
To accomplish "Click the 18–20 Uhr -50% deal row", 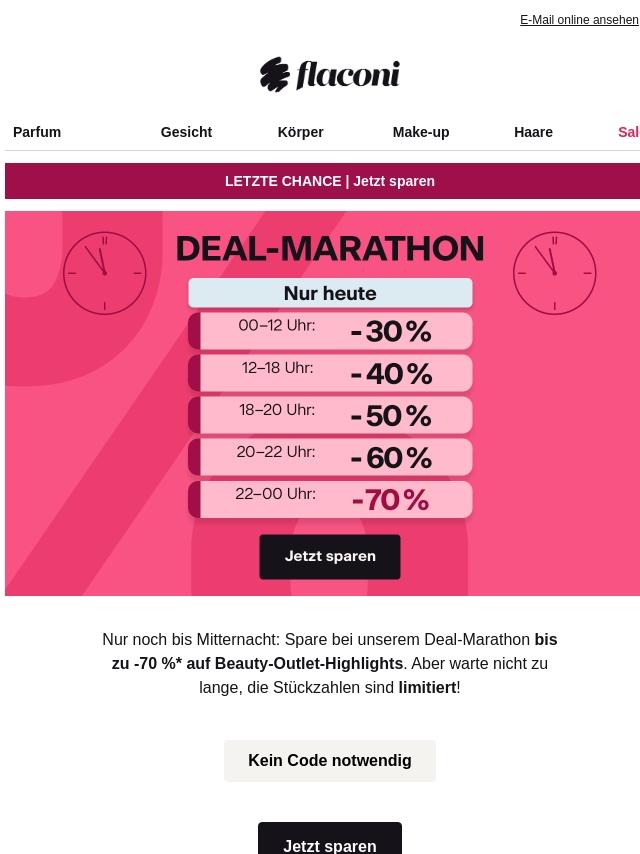I will [x=330, y=415].
